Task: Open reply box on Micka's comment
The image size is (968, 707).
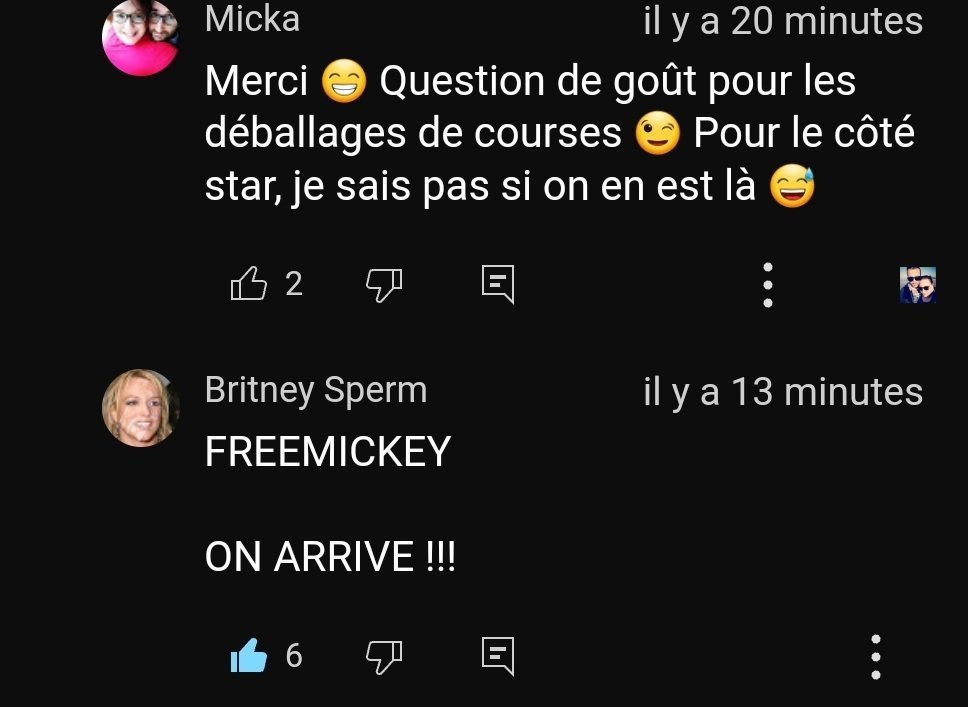Action: pyautogui.click(x=498, y=285)
